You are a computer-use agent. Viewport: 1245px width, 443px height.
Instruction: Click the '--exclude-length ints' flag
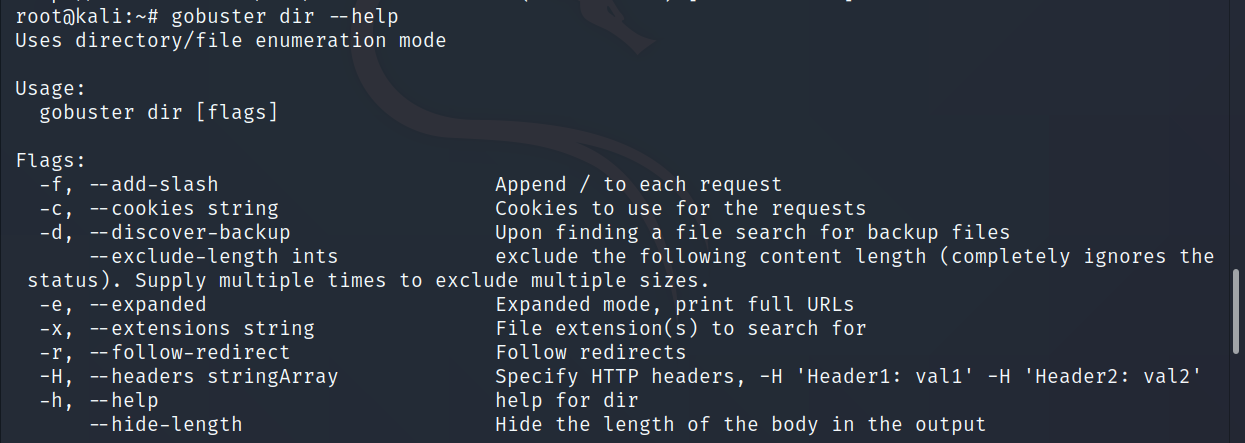[x=213, y=257]
